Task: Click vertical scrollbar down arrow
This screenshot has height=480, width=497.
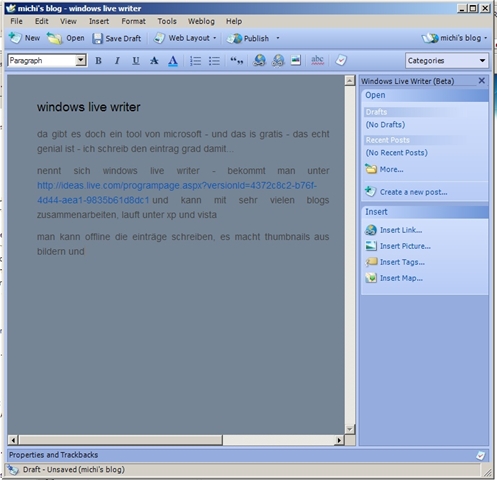Action: pos(350,429)
